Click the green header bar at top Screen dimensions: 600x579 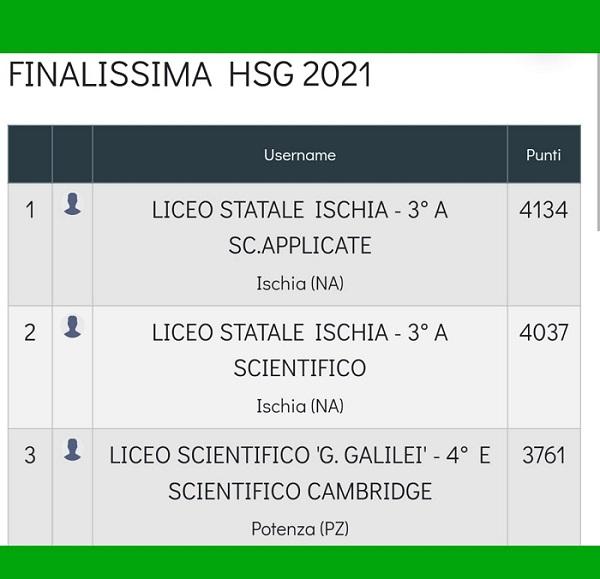[300, 26]
